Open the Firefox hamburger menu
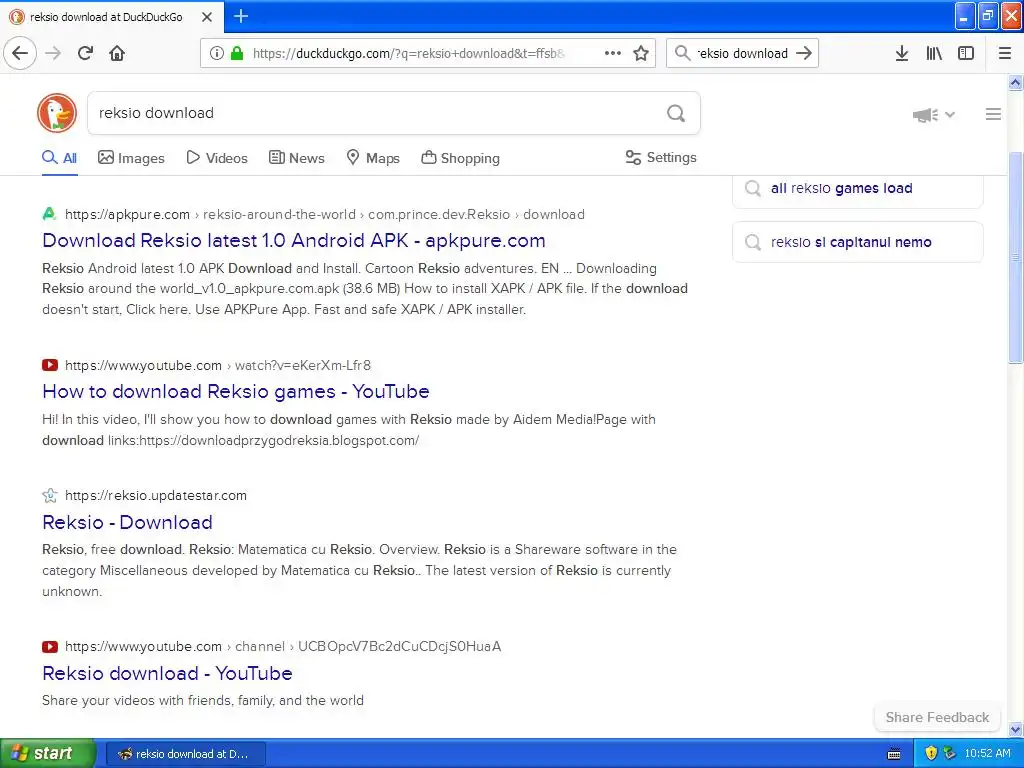This screenshot has height=768, width=1024. tap(1005, 53)
